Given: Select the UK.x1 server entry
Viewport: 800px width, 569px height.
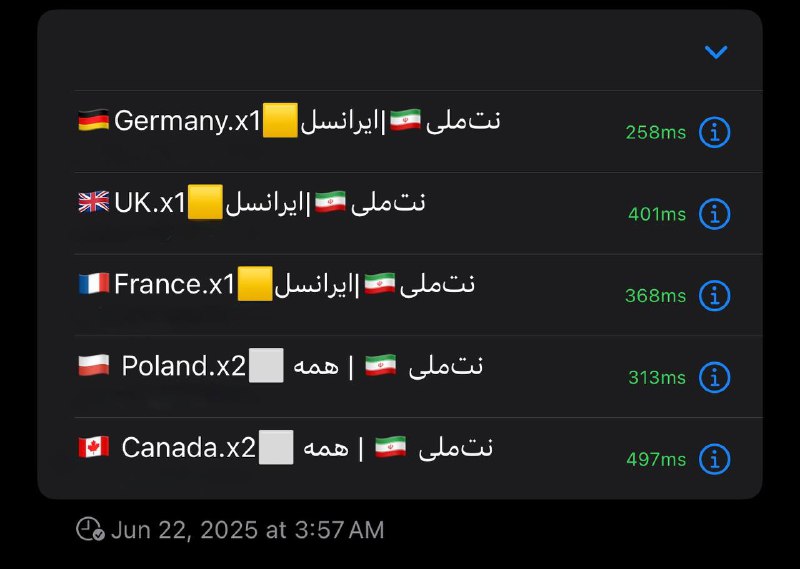Looking at the screenshot, I should coord(418,213).
